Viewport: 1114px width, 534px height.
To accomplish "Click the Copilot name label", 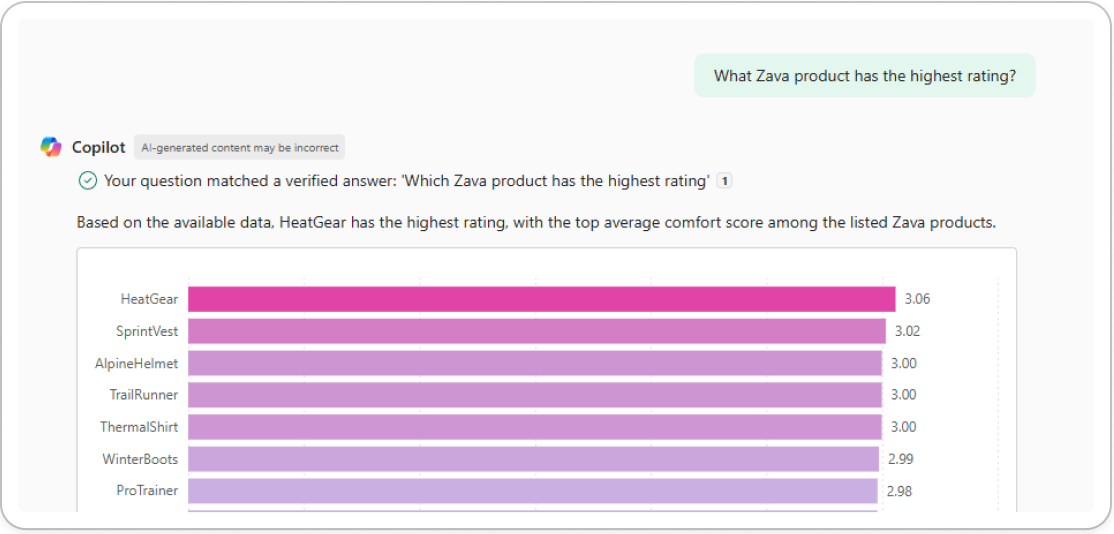I will tap(98, 147).
